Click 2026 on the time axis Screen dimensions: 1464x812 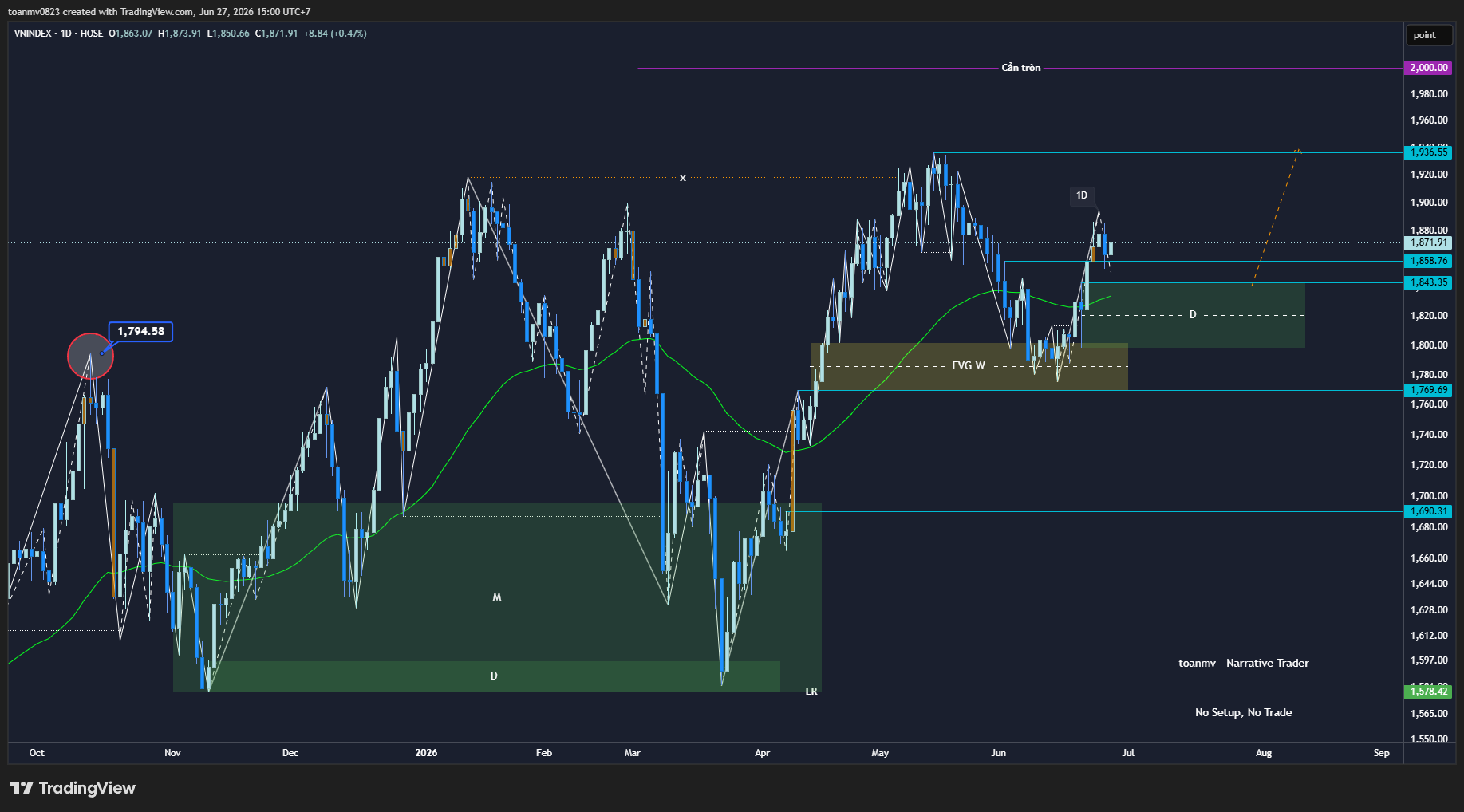[x=426, y=753]
